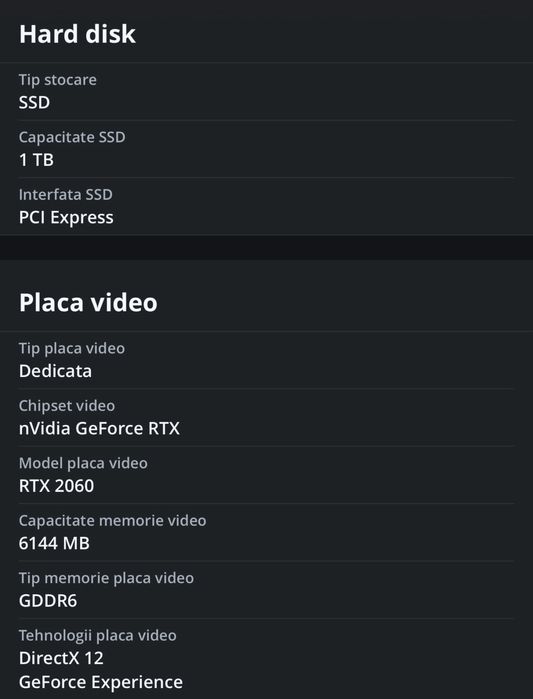Click the Capacitate memorie video label
The image size is (533, 699).
point(112,521)
